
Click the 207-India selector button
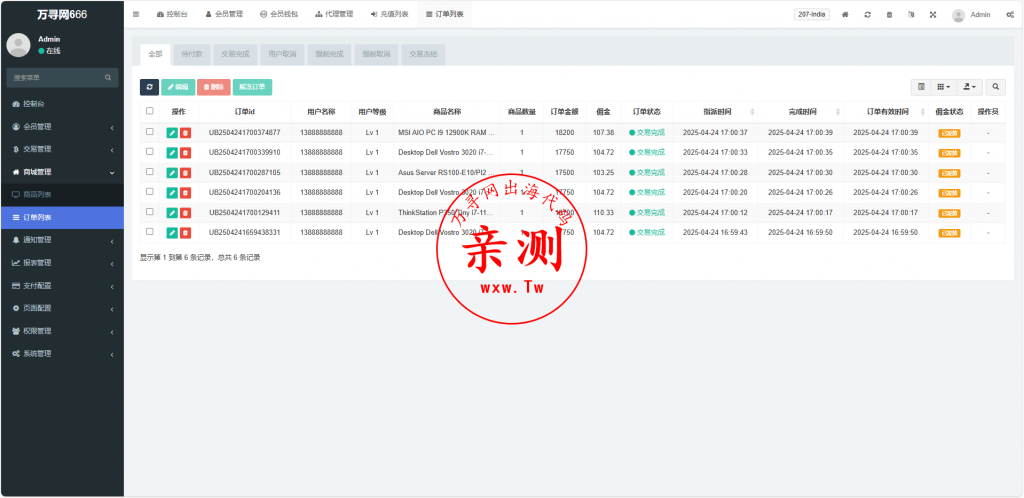[x=812, y=14]
